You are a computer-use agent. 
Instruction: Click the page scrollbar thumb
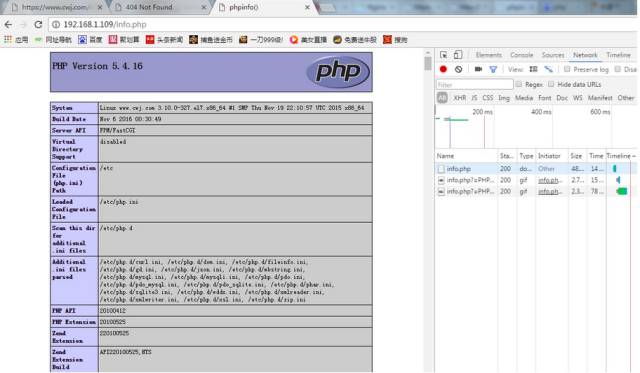coord(428,64)
